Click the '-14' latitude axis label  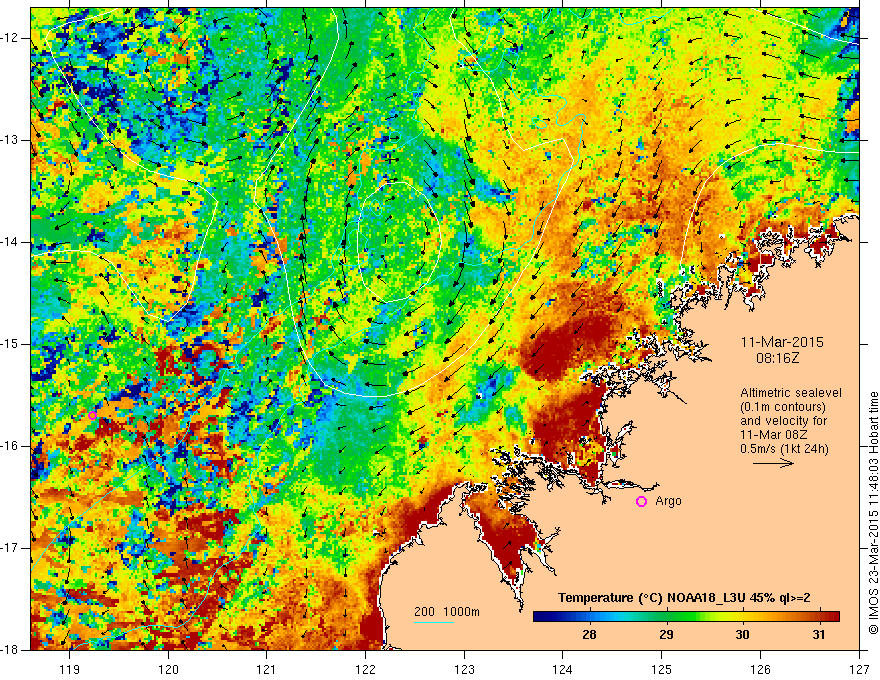pyautogui.click(x=10, y=242)
